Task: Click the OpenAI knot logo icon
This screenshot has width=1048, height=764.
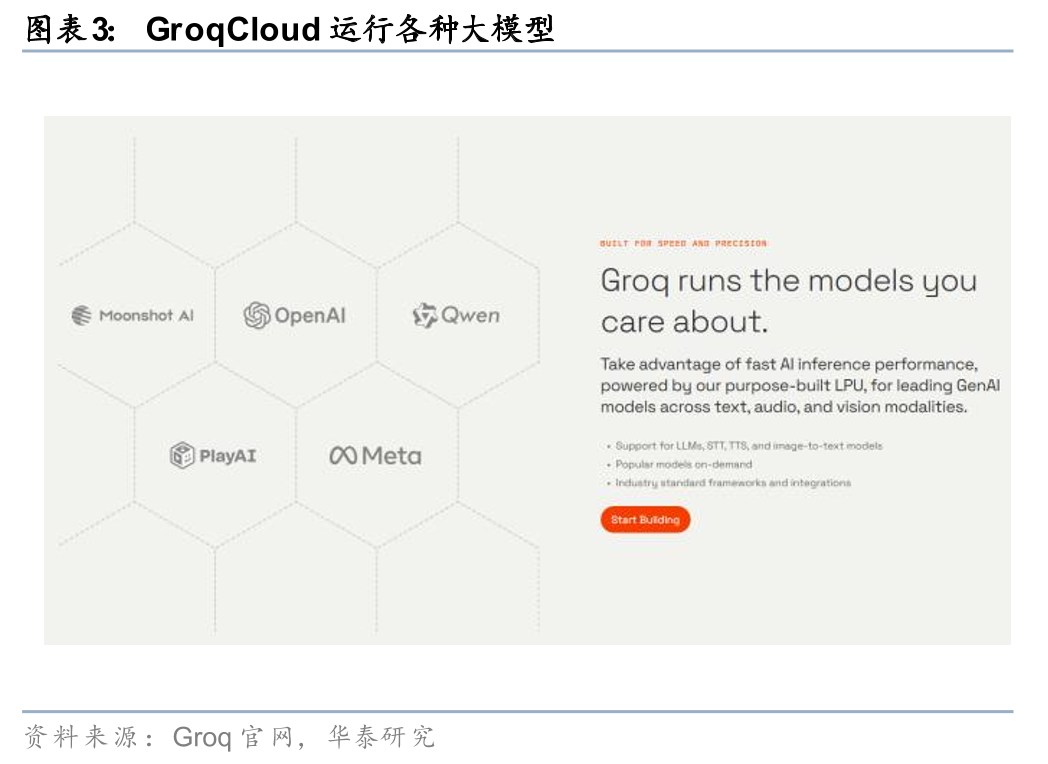Action: point(257,316)
